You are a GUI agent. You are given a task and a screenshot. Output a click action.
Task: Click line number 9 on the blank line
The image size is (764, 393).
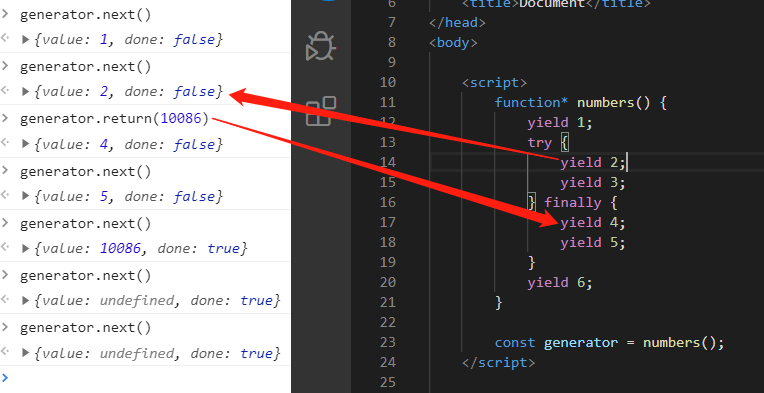[392, 62]
